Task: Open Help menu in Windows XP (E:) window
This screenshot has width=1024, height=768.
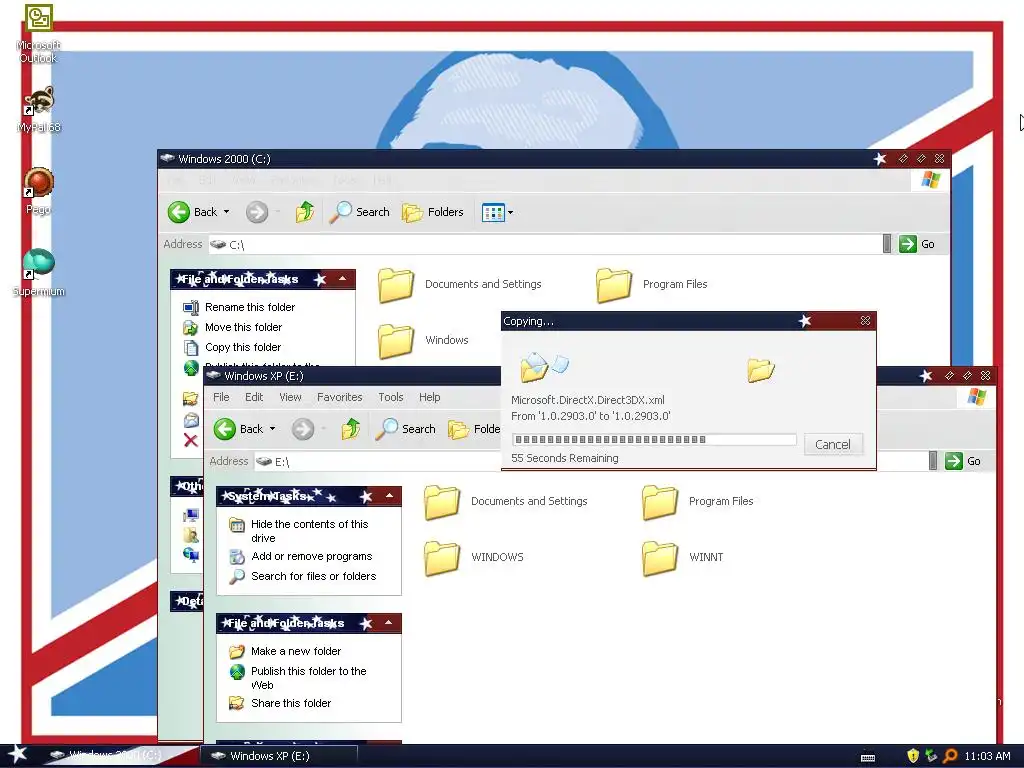Action: pyautogui.click(x=430, y=397)
